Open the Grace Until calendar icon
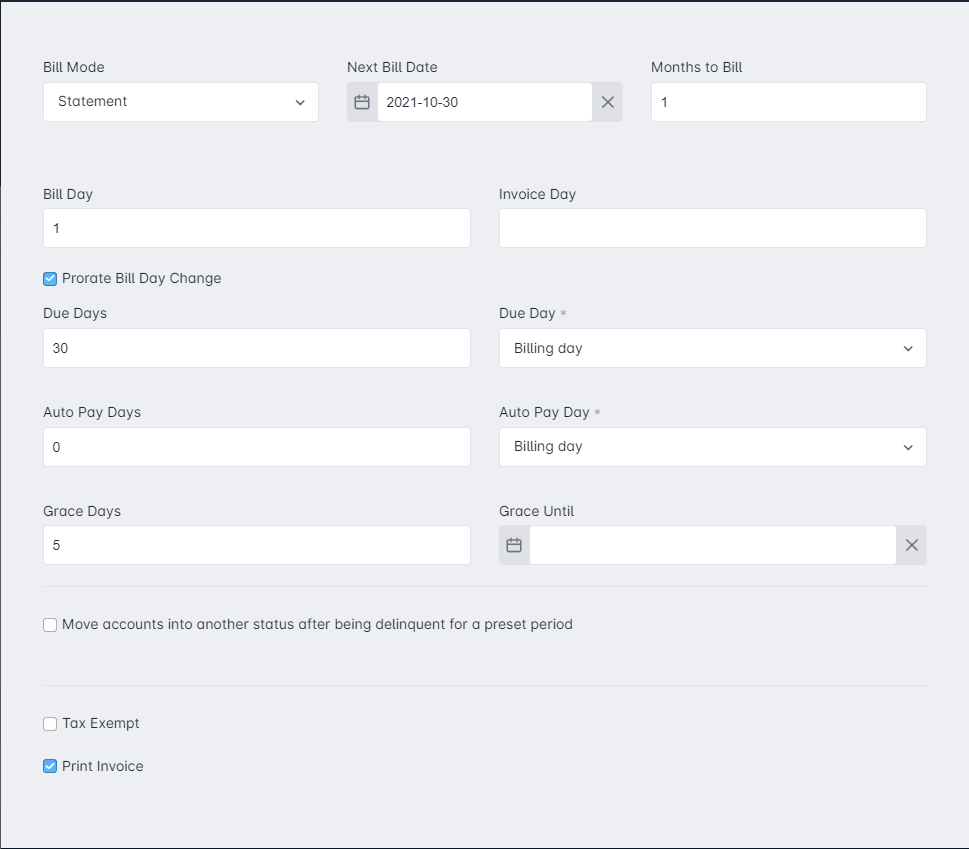Screen dimensions: 969x849 [x=514, y=545]
